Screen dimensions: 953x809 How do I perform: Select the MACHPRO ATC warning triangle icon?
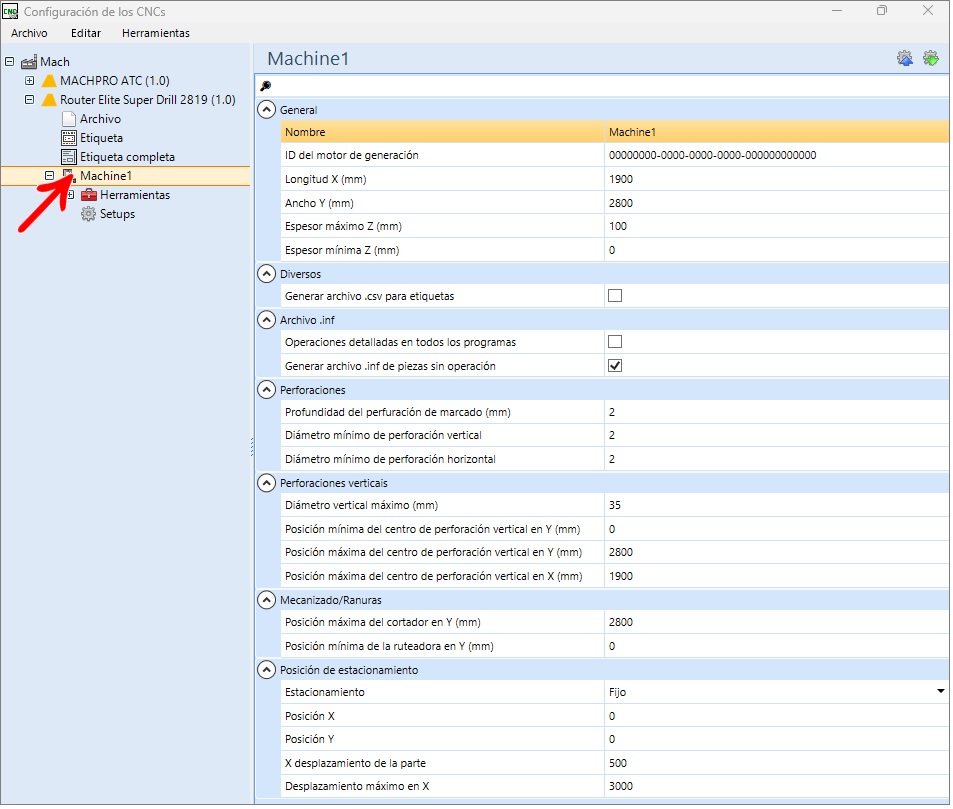click(x=49, y=81)
